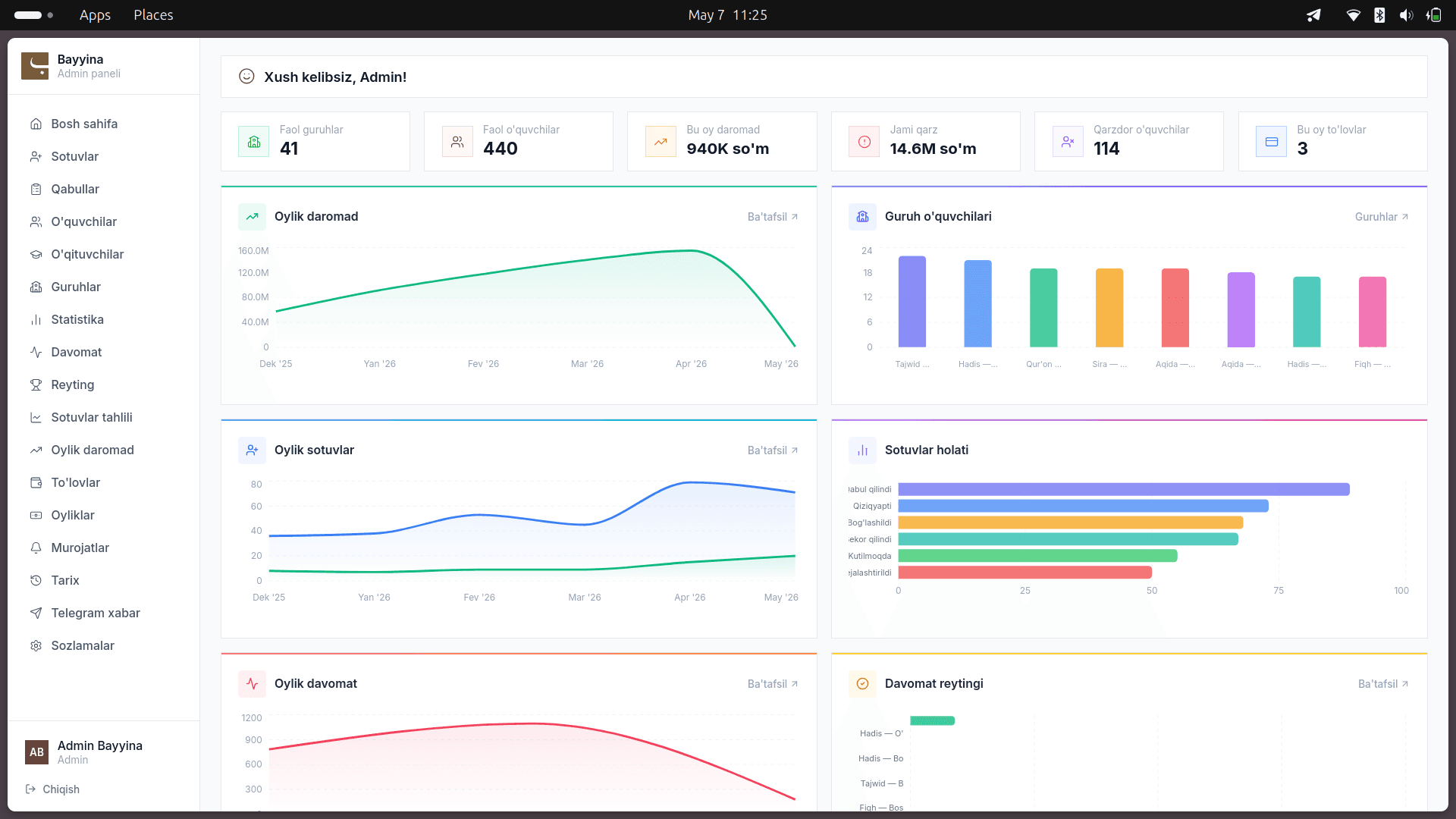Click the AB admin avatar
1456x819 pixels.
[x=36, y=752]
